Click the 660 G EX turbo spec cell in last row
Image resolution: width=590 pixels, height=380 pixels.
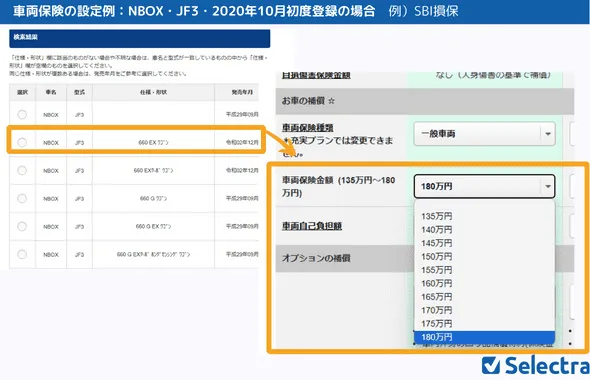click(x=154, y=254)
